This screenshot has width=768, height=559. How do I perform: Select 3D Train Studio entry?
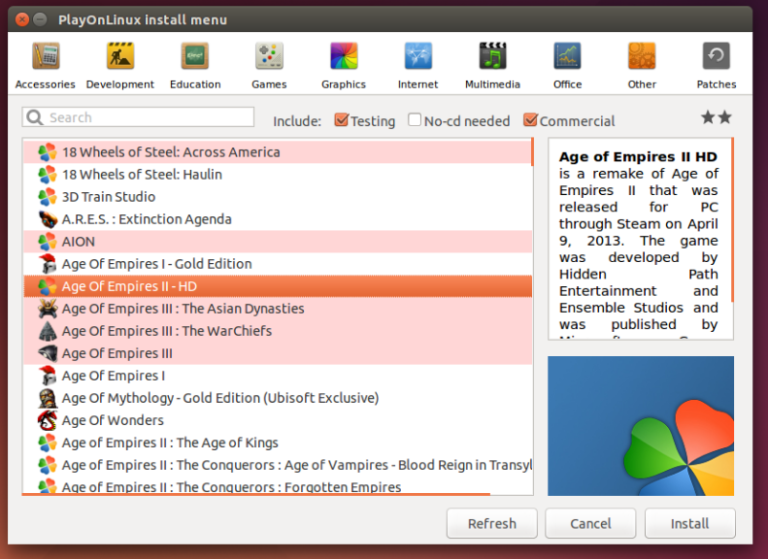[x=277, y=196]
